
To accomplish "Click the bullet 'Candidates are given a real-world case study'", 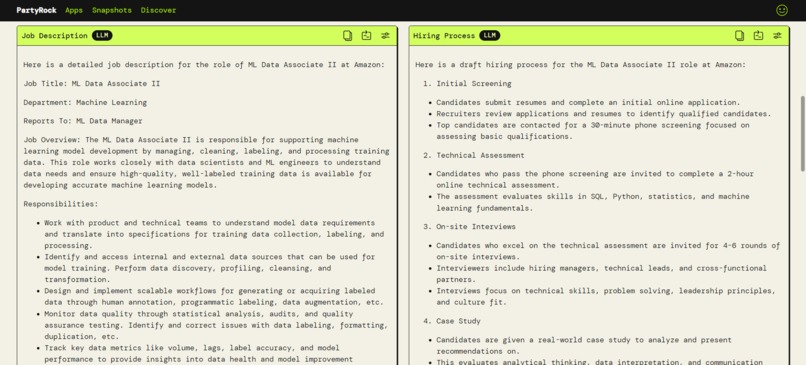I will [583, 345].
